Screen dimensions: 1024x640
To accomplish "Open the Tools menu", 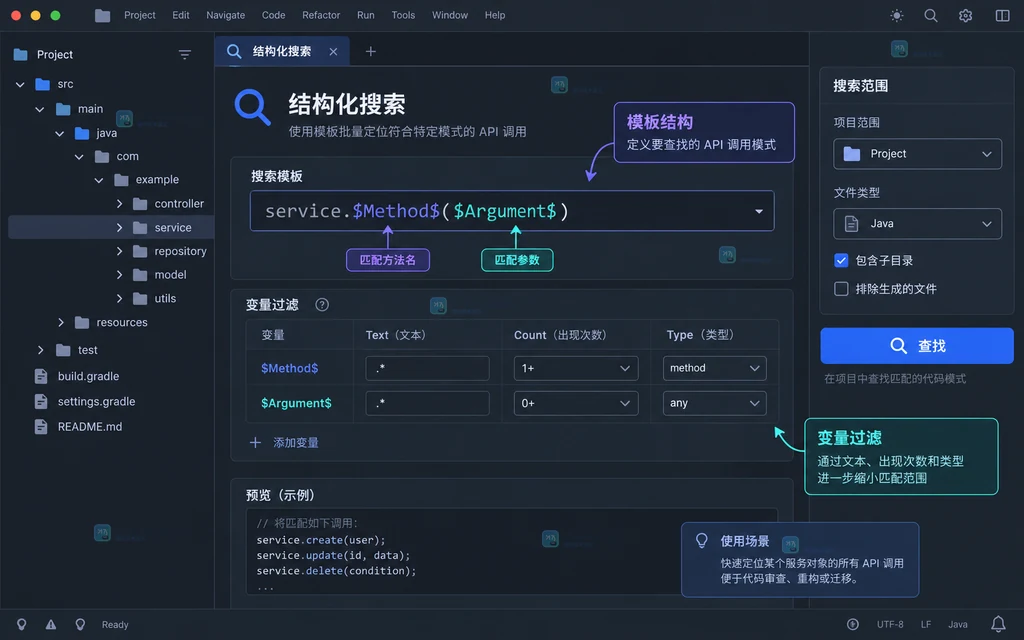I will click(x=403, y=15).
